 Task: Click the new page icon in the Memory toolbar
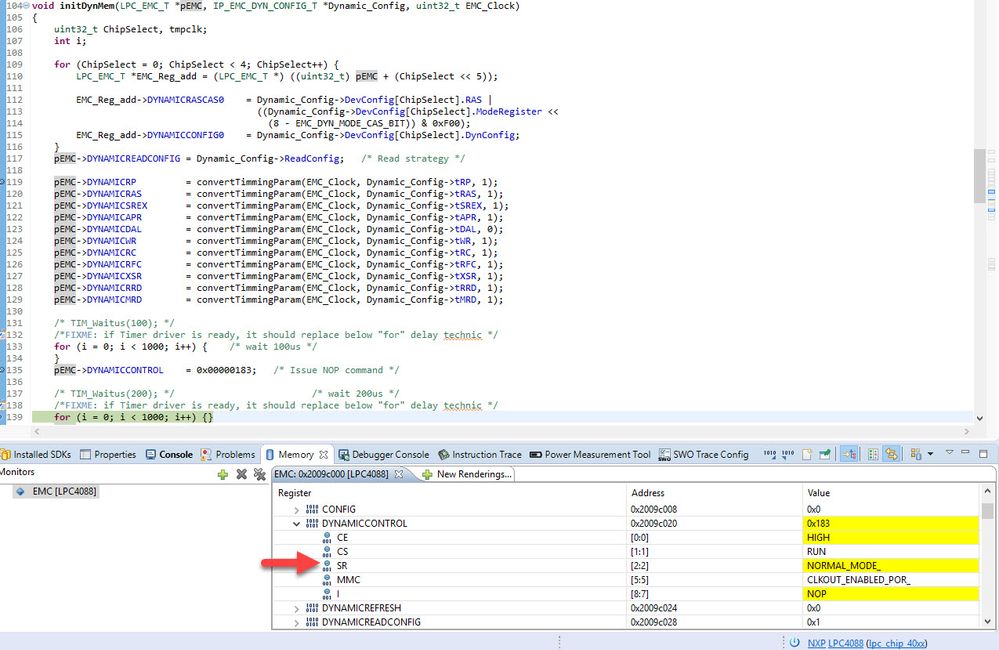[807, 454]
